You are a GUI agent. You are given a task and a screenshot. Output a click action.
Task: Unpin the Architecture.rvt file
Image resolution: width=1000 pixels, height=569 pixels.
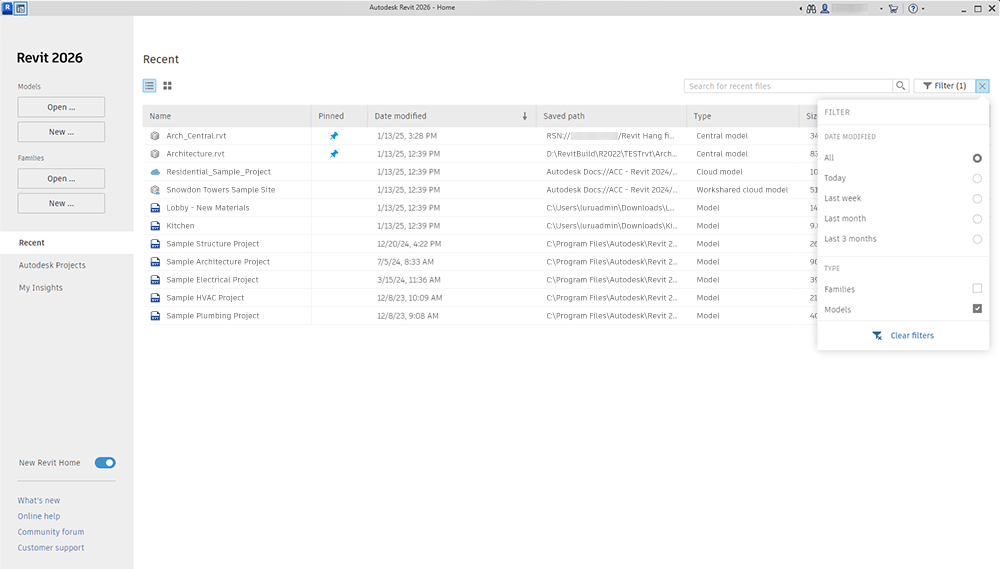coord(334,154)
